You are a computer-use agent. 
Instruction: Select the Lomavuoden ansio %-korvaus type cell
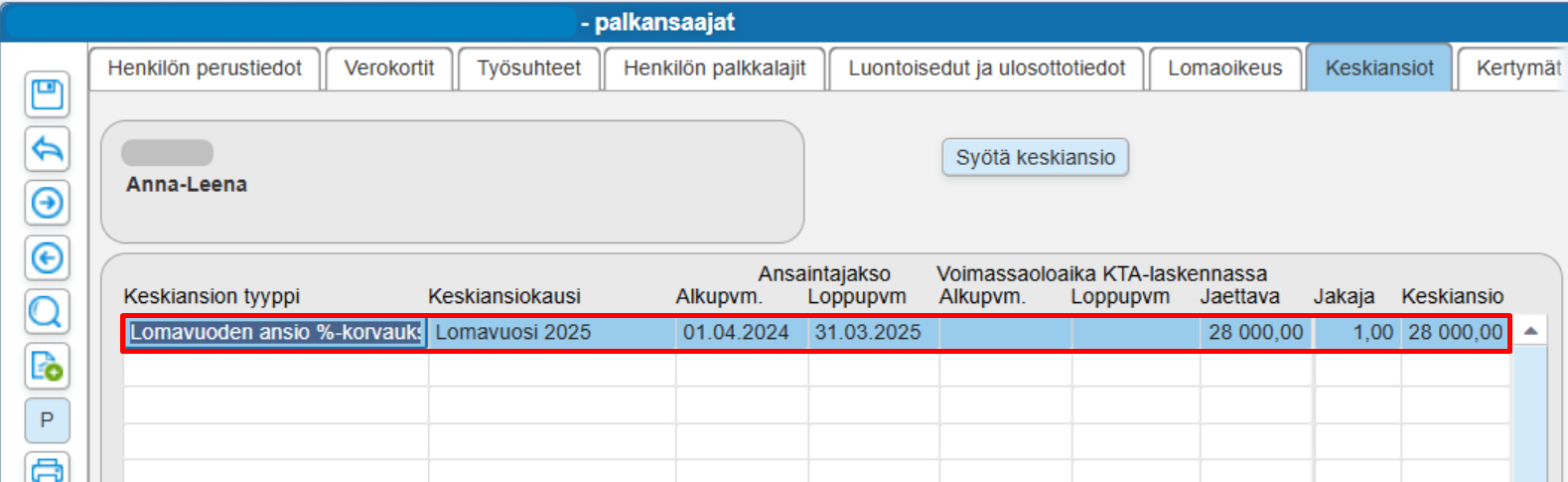(275, 332)
